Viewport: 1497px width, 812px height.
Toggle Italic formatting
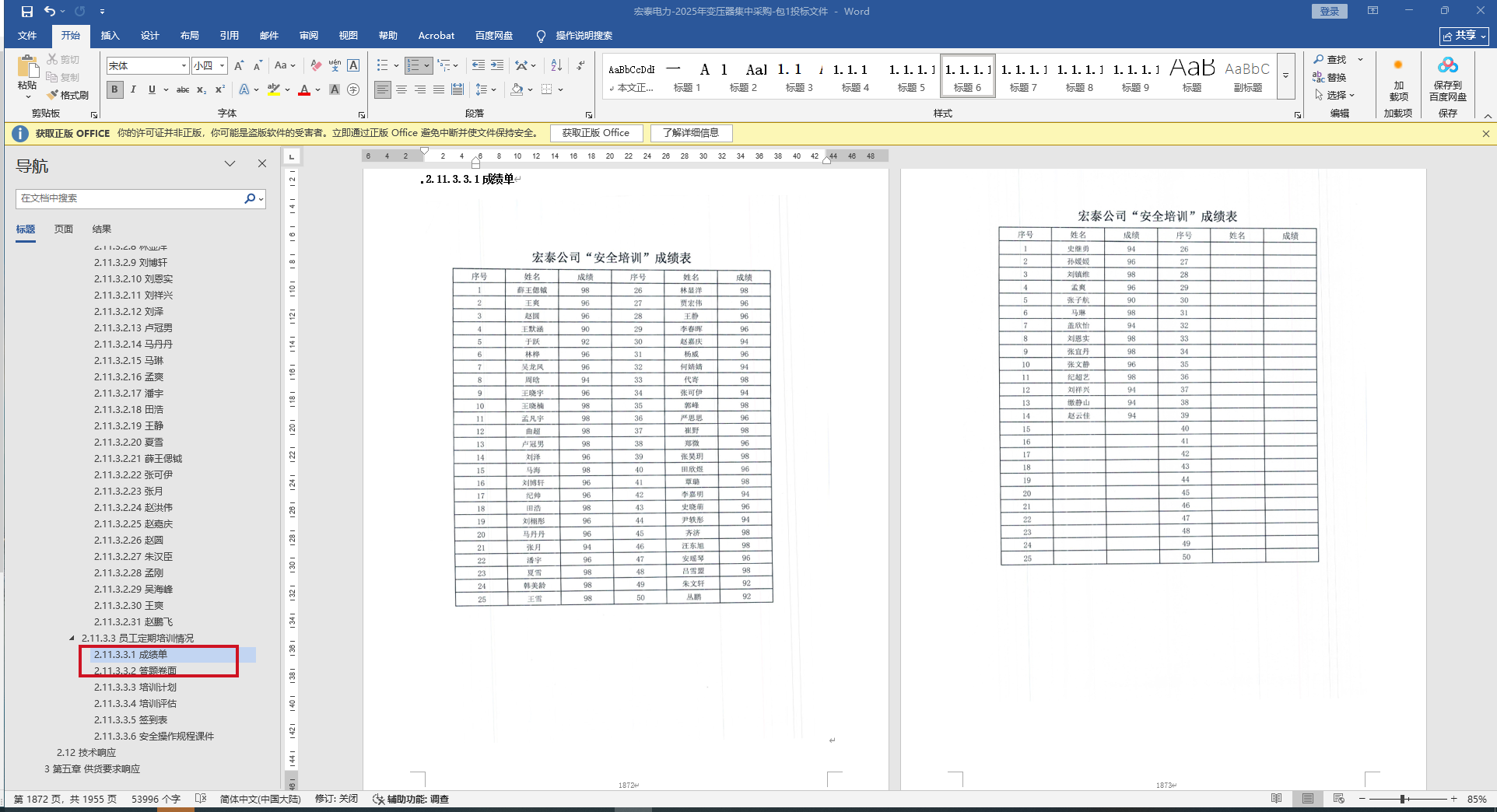pos(133,90)
